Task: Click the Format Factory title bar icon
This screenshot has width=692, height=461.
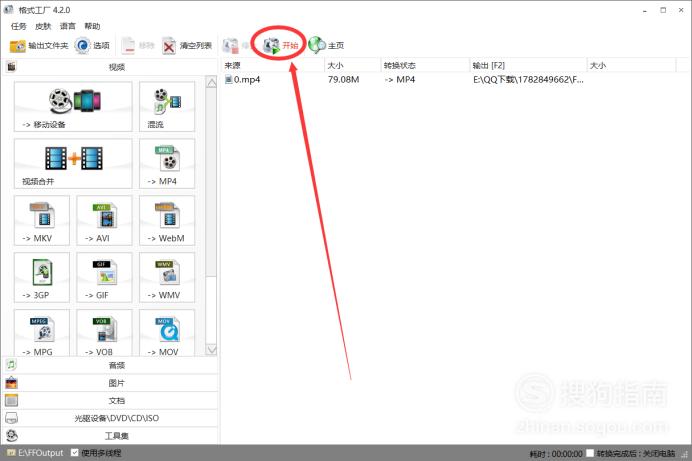Action: pos(8,9)
